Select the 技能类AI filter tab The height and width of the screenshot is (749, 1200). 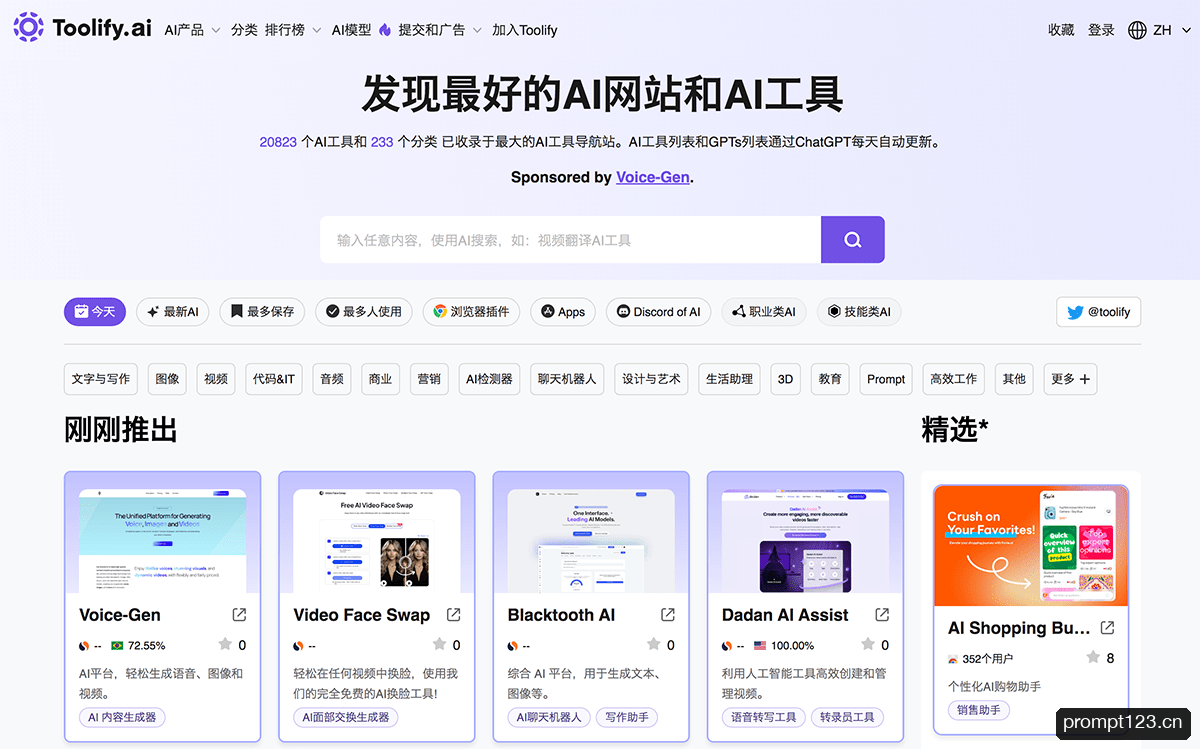[x=859, y=312]
